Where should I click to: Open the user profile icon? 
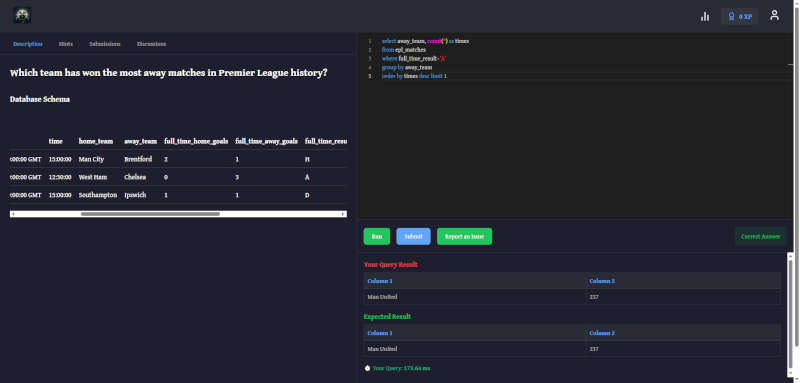point(774,15)
